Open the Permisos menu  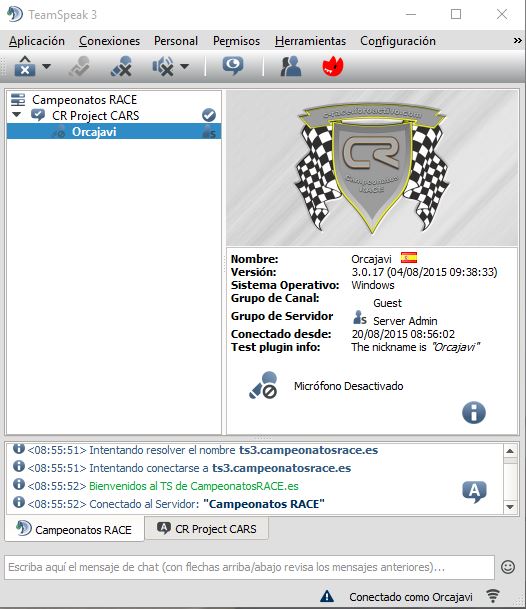coord(236,41)
